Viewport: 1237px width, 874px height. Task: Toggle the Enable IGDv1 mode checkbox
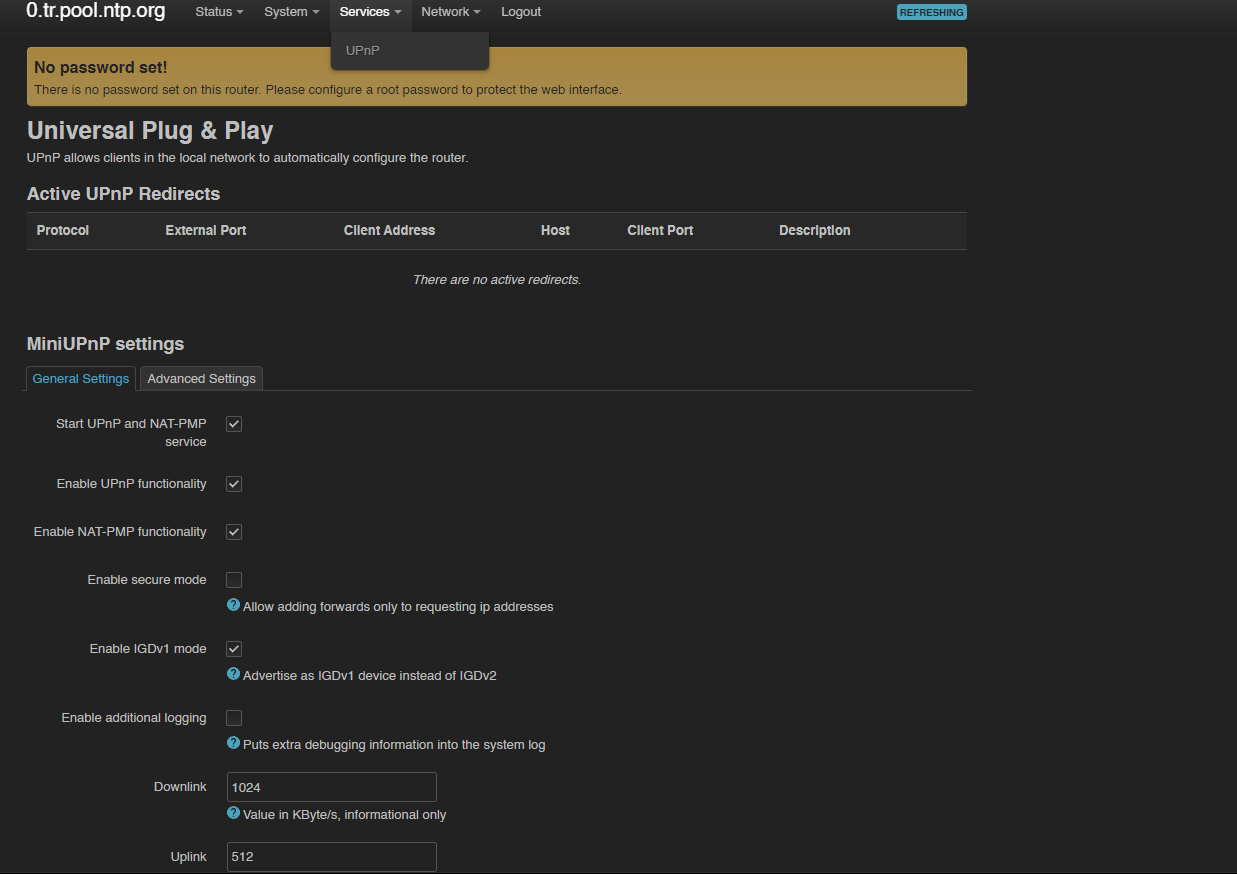234,649
